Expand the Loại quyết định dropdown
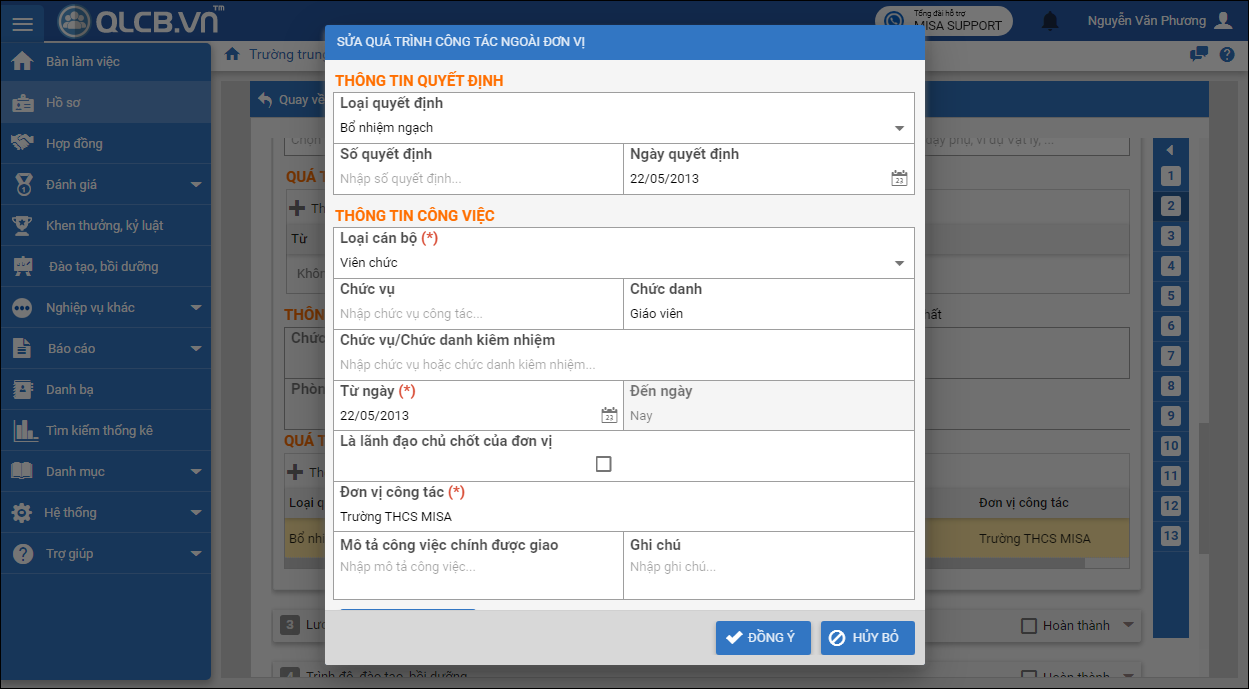 (899, 128)
